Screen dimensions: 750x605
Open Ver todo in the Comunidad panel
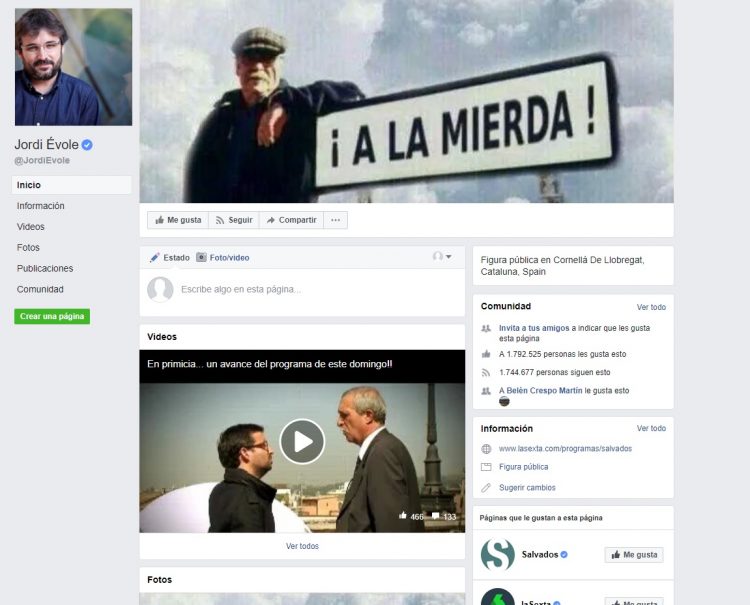pyautogui.click(x=651, y=307)
